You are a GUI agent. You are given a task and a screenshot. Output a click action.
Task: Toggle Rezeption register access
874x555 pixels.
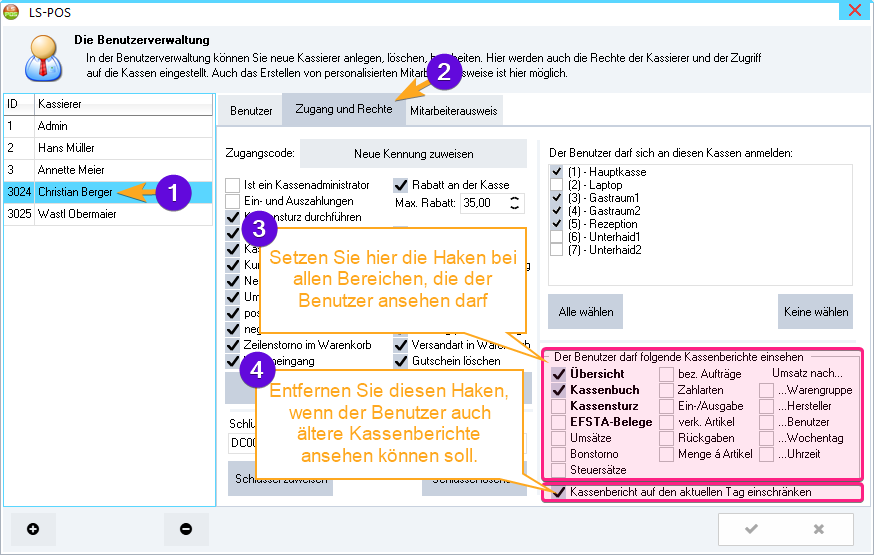coord(556,224)
